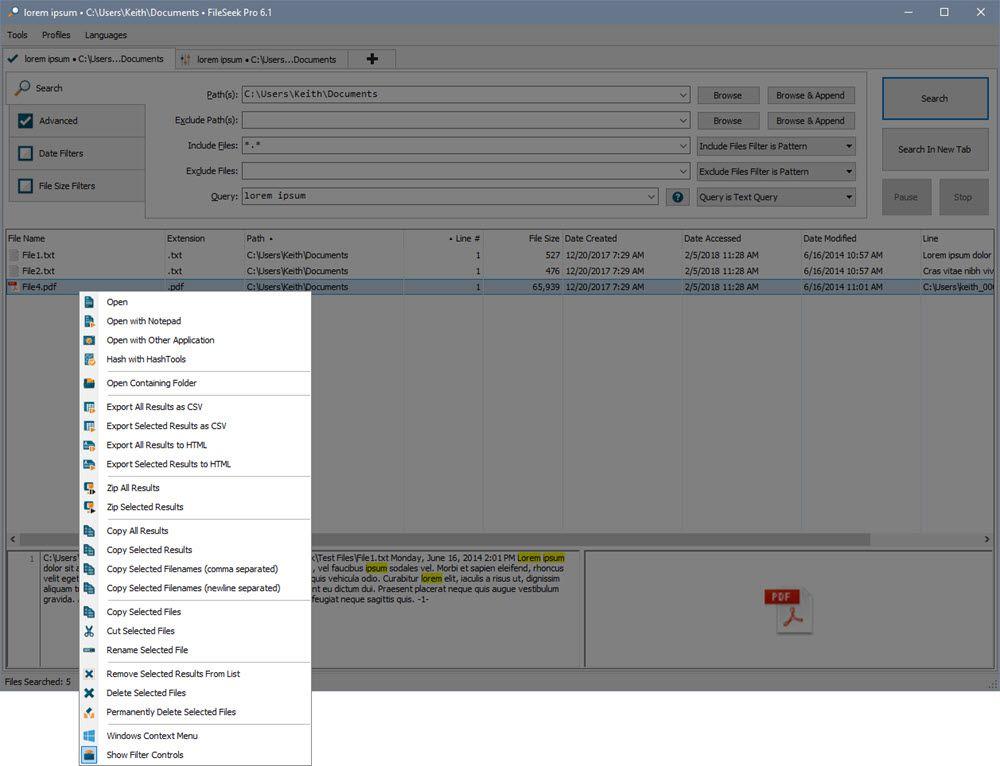The height and width of the screenshot is (766, 1000).
Task: Click the Copy Selected Results icon
Action: coord(89,550)
